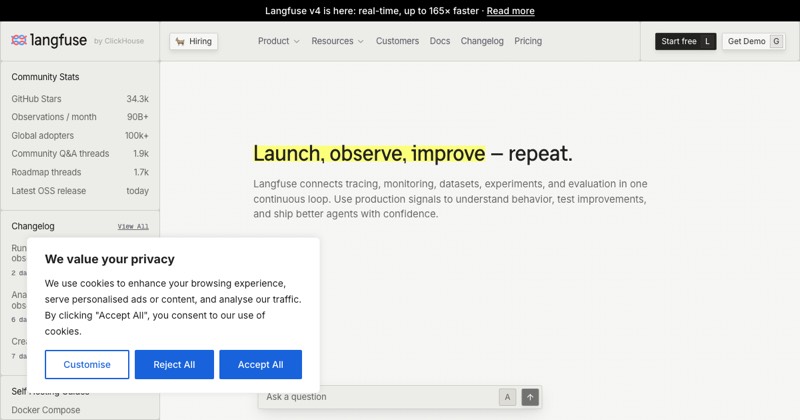
Task: Click Reject All cookies button
Action: click(174, 364)
